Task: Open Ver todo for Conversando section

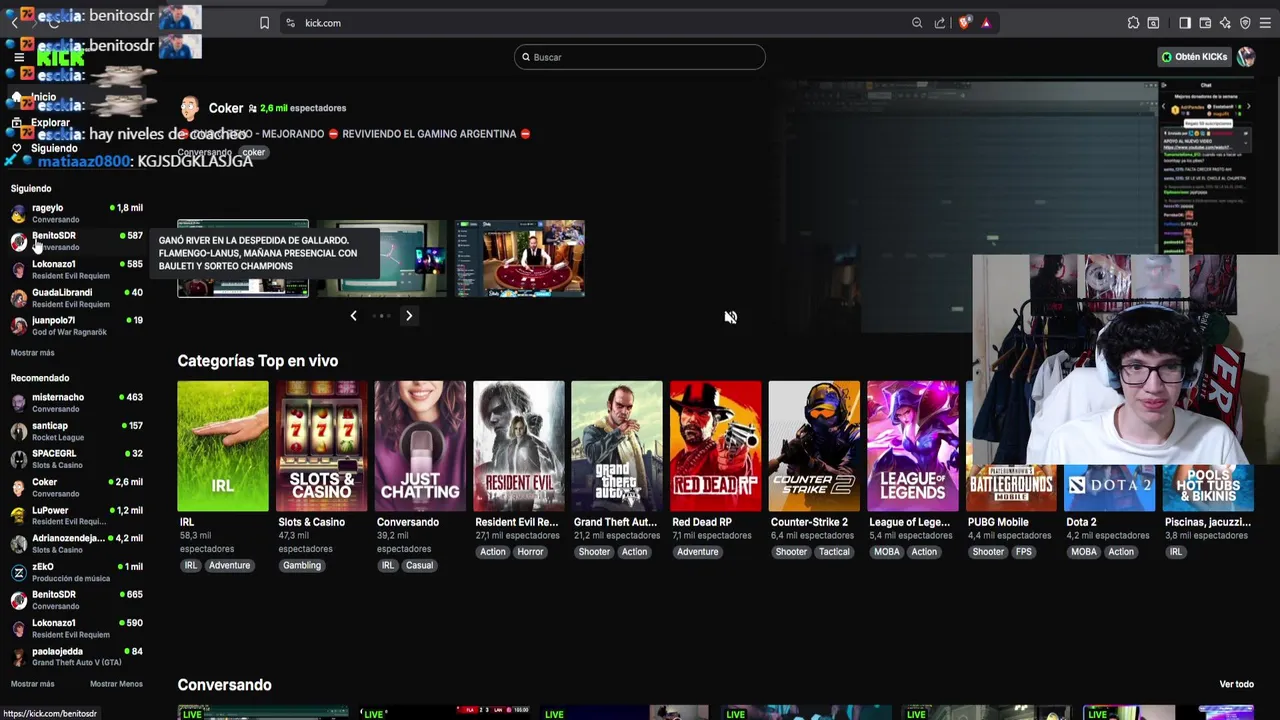Action: [1236, 684]
